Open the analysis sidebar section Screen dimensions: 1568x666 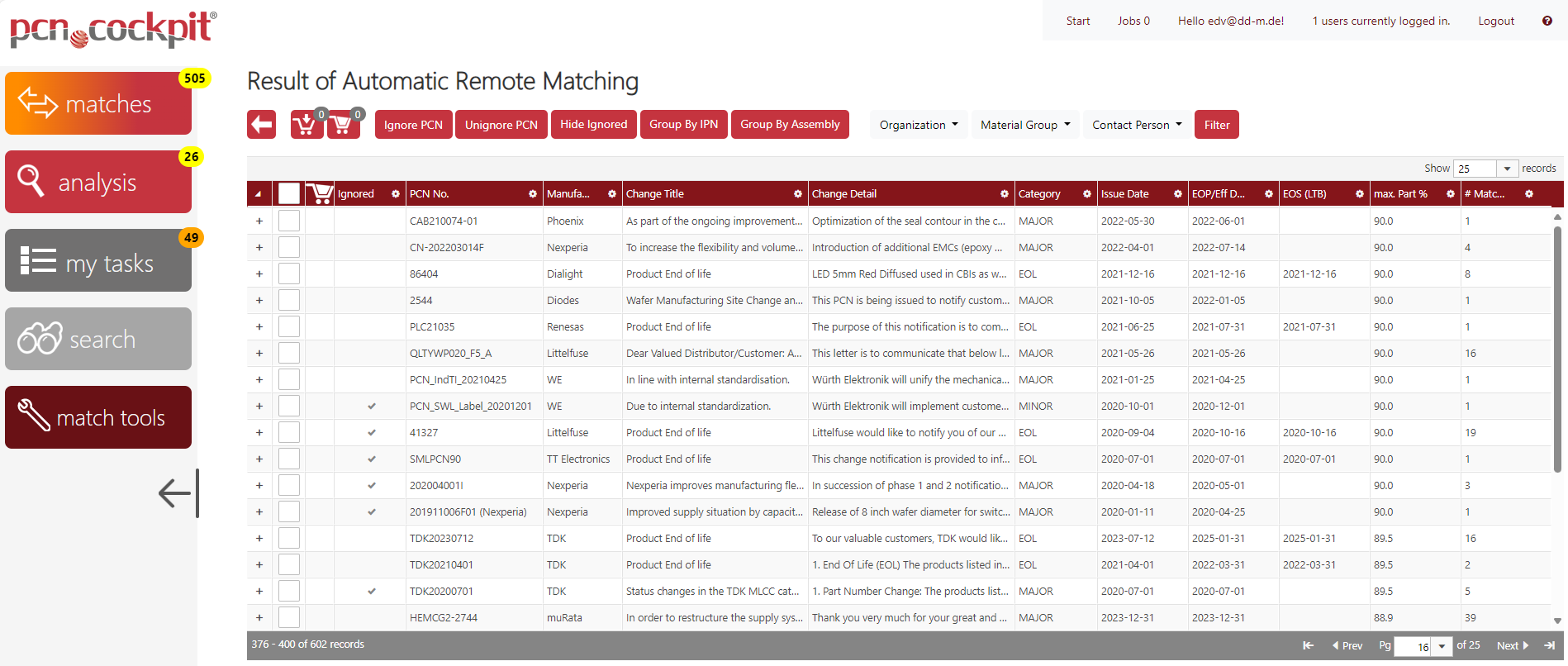coord(98,182)
